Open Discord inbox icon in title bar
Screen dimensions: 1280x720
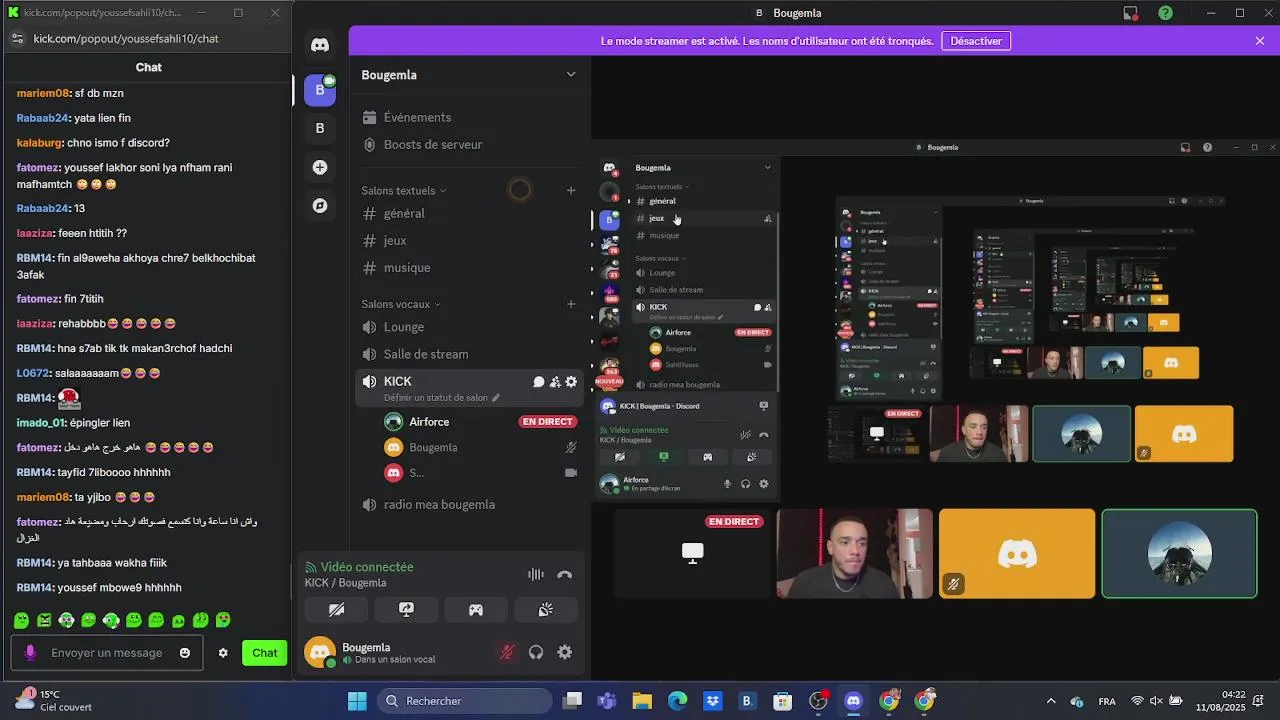click(x=1131, y=13)
